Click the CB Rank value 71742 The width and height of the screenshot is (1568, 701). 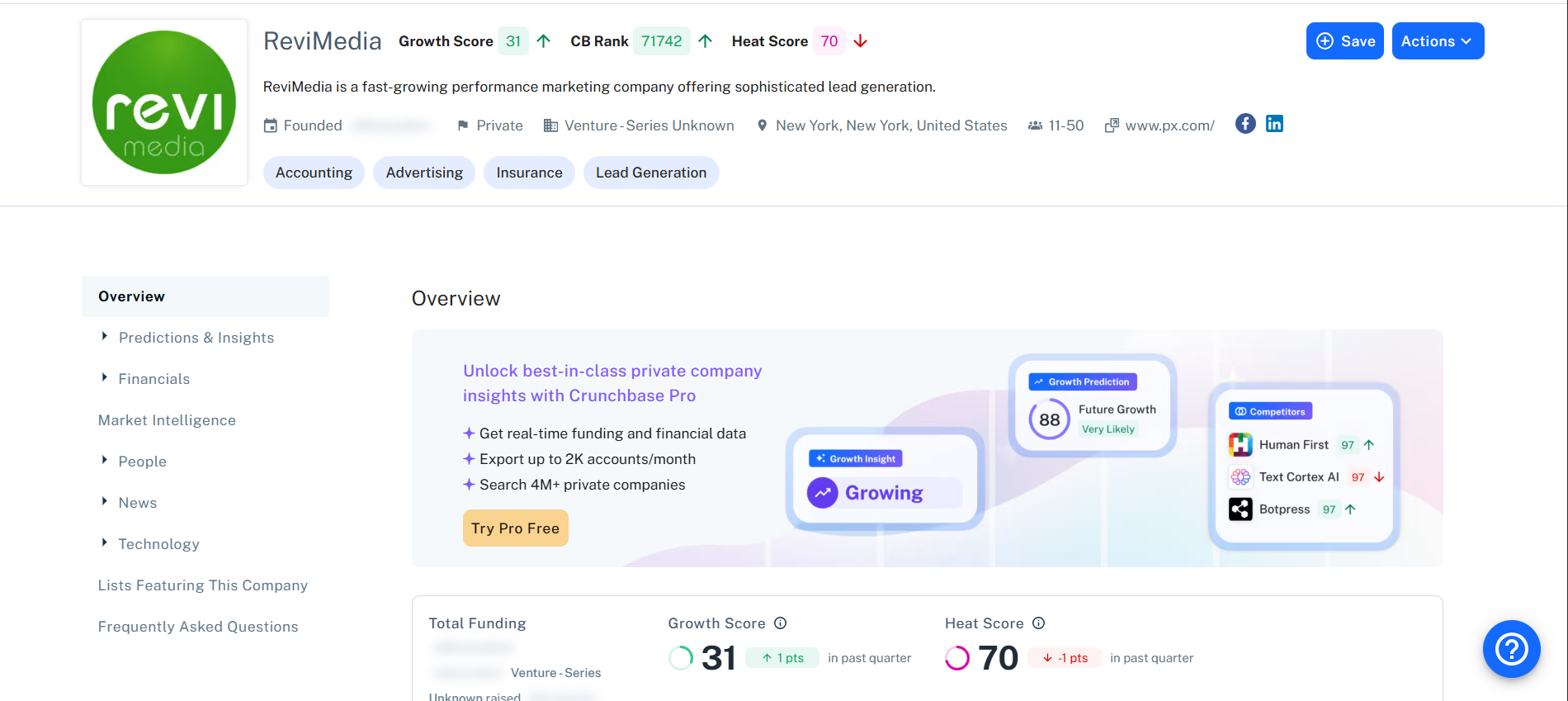[x=662, y=41]
